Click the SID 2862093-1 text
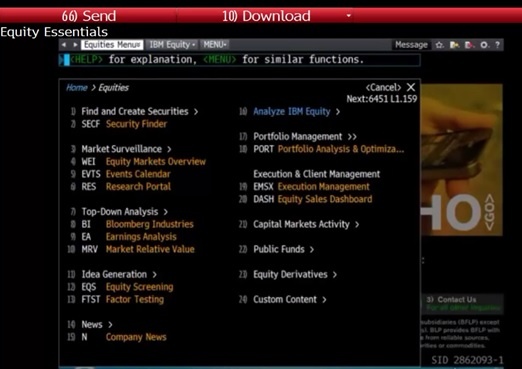 coord(467,360)
